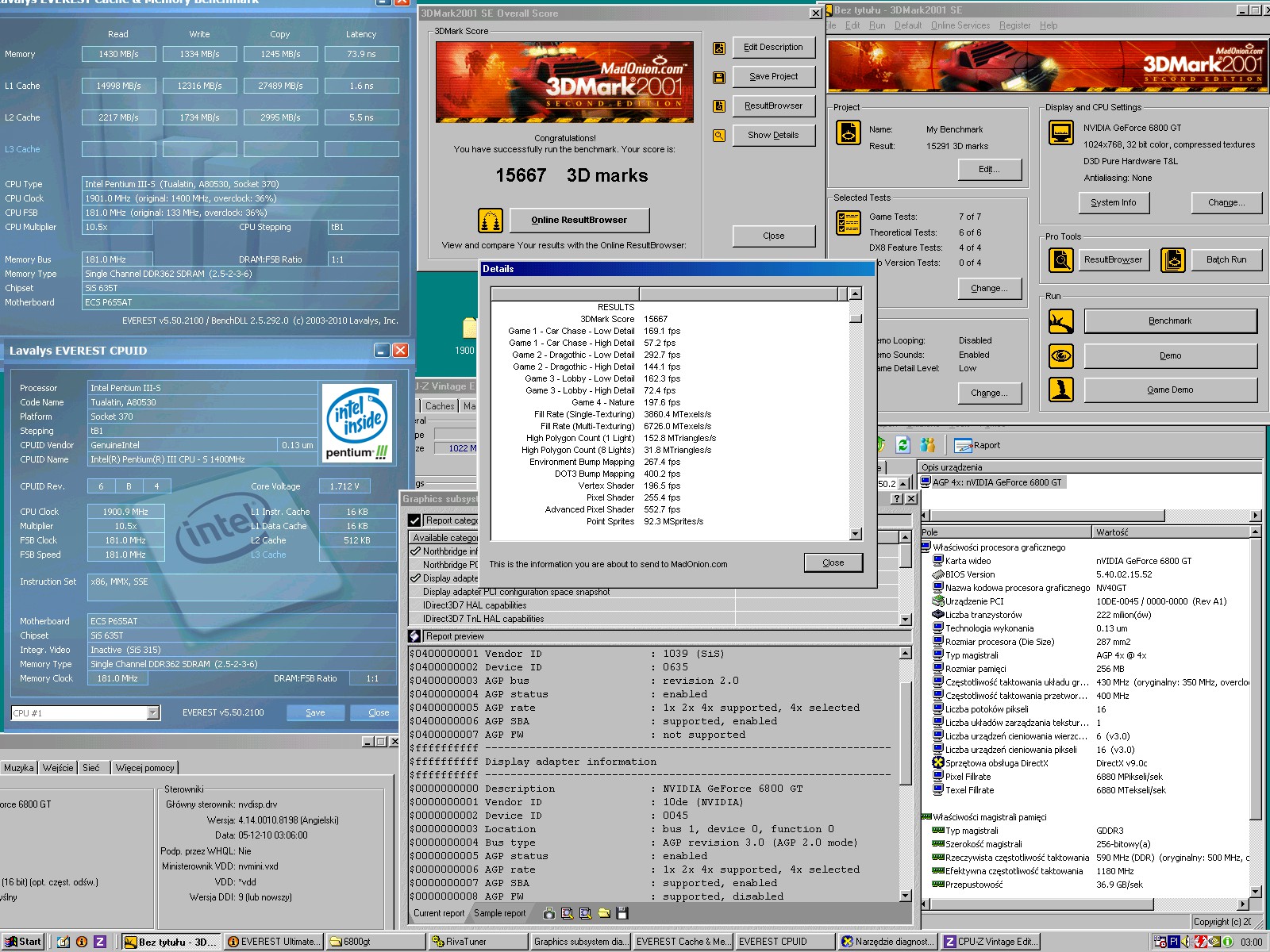Click the purple CPU-Z quick launch icon
Screen dimensions: 1270x952
tap(100, 942)
